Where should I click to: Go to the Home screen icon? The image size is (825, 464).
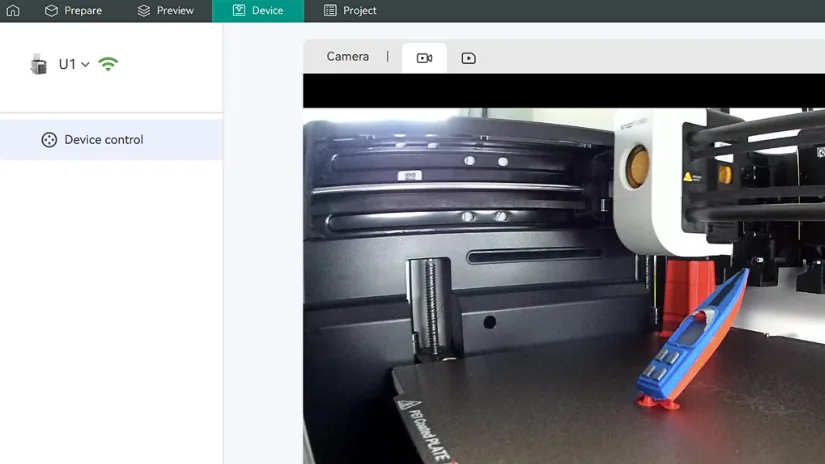pos(13,11)
